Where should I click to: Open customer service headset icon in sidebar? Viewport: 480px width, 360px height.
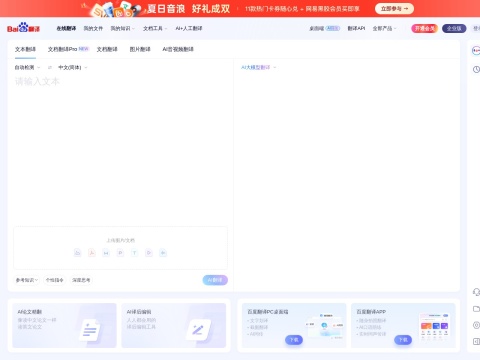tap(476, 292)
